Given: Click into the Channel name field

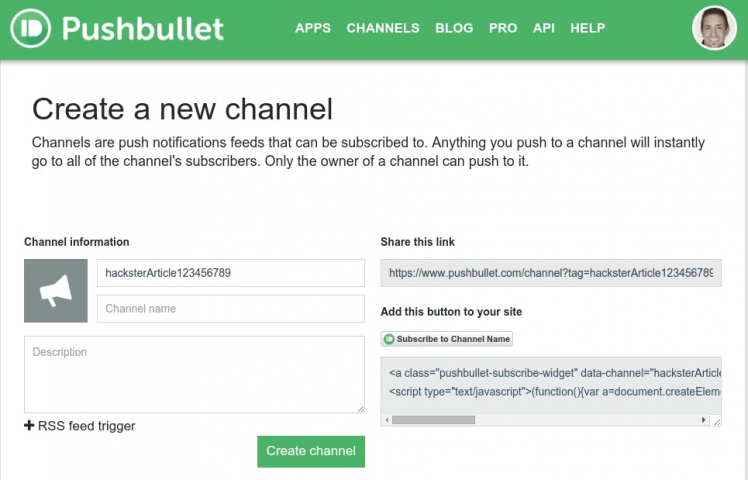Looking at the screenshot, I should click(x=230, y=309).
